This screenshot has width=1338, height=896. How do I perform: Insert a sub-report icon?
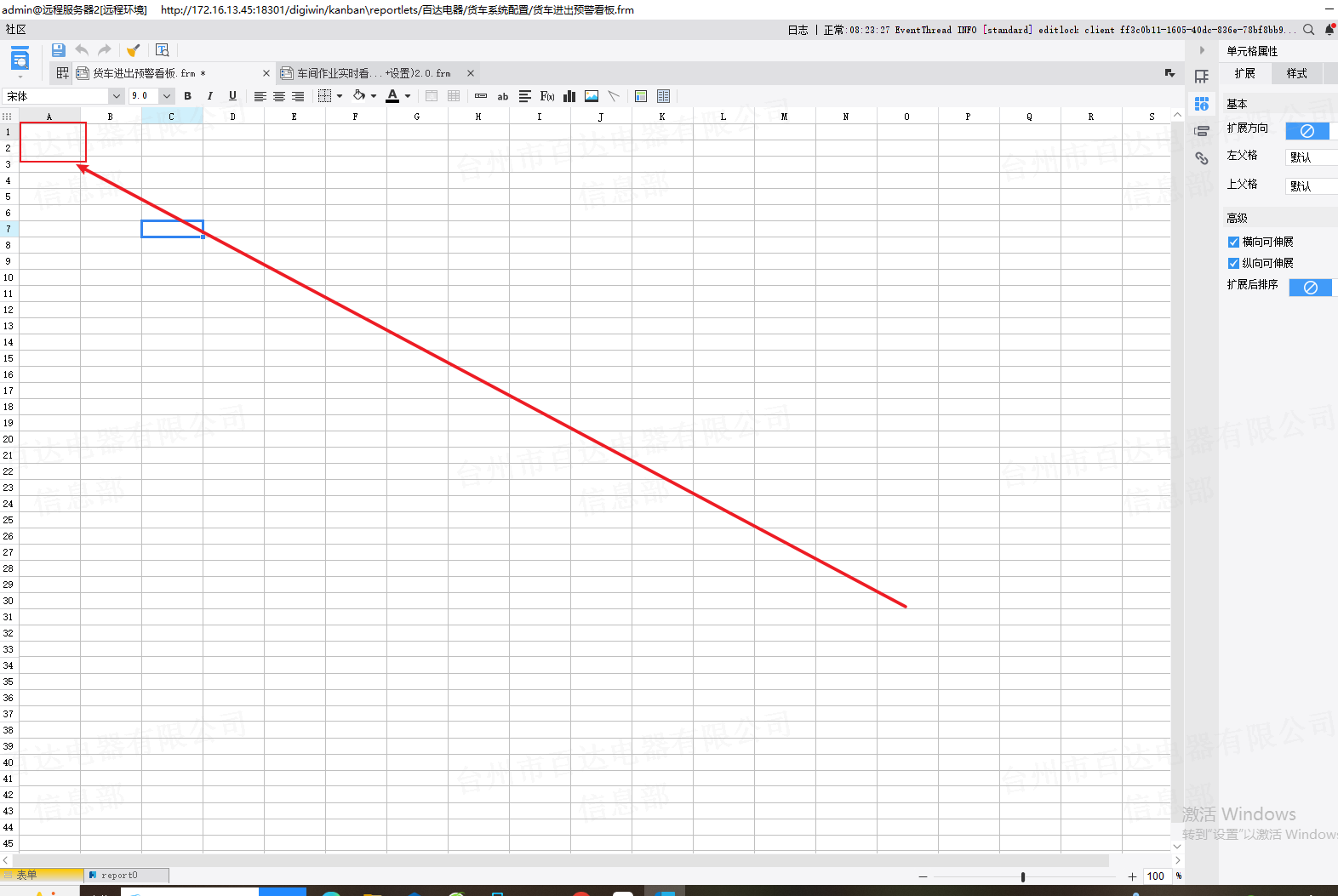tap(641, 96)
